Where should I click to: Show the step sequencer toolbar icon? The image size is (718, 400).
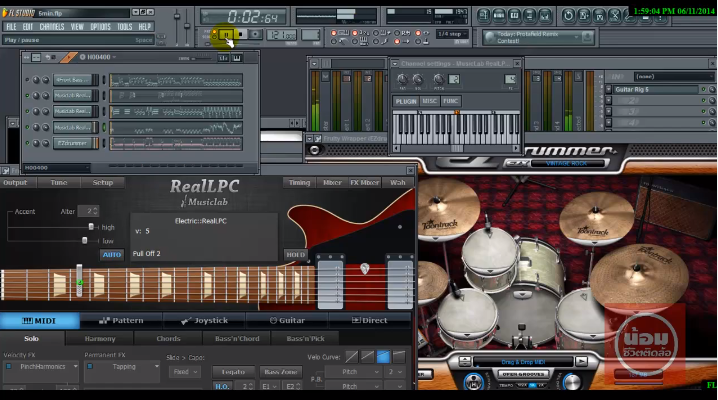pos(499,16)
